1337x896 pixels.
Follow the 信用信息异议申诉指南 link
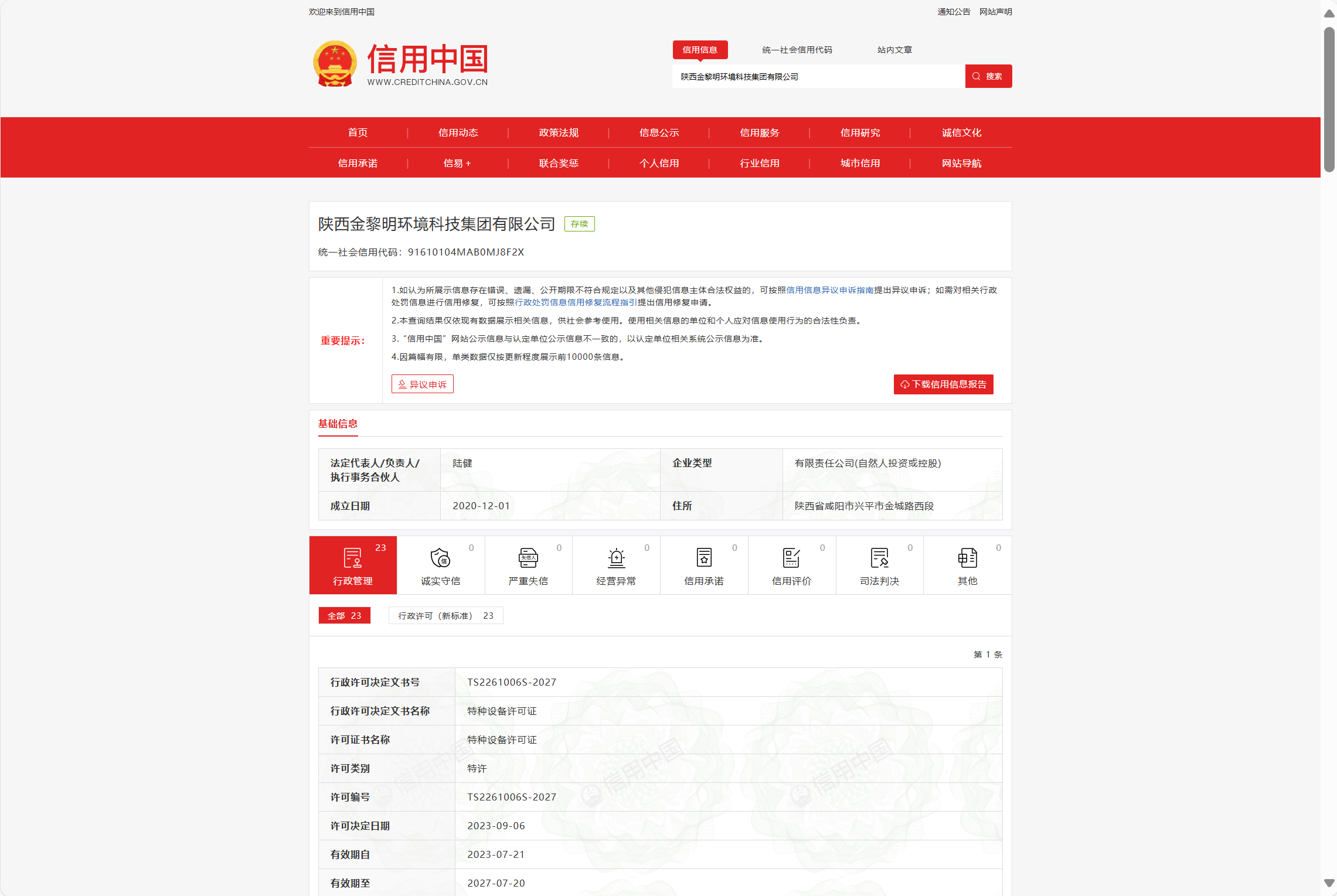[x=829, y=290]
